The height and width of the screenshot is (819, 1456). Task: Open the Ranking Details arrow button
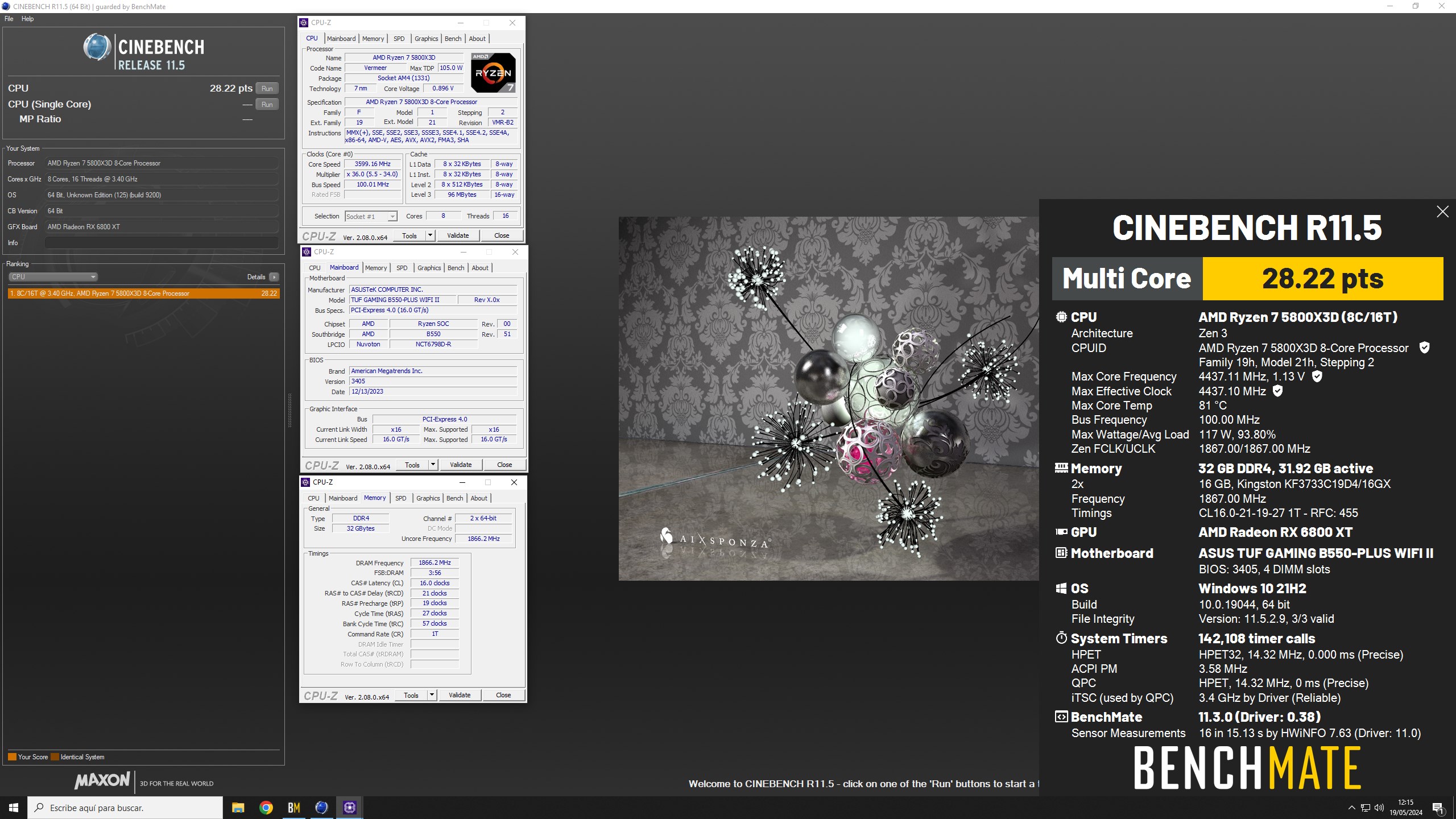(274, 277)
